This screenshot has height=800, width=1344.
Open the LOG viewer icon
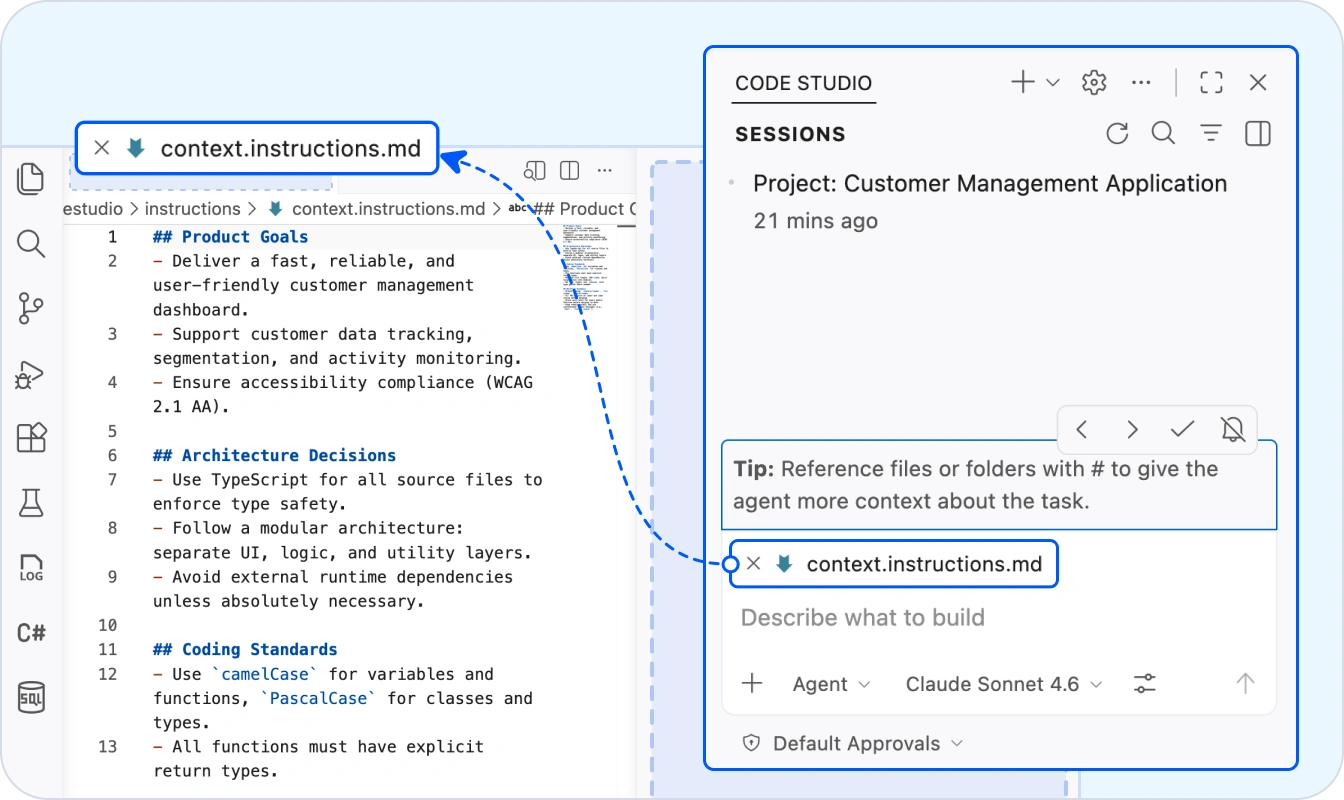(x=31, y=568)
